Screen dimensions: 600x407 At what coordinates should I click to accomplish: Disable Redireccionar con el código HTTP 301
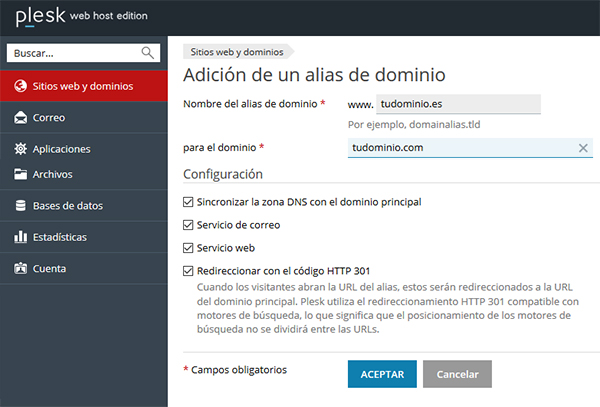pyautogui.click(x=188, y=271)
